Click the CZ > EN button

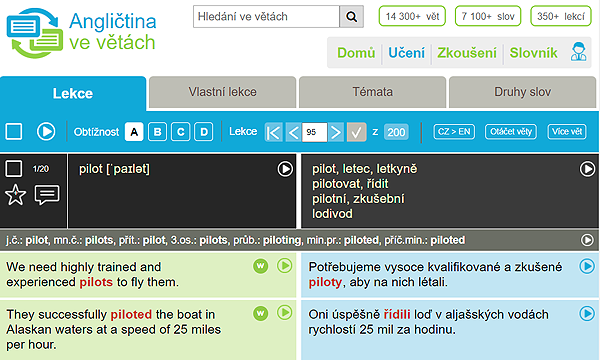coord(454,132)
